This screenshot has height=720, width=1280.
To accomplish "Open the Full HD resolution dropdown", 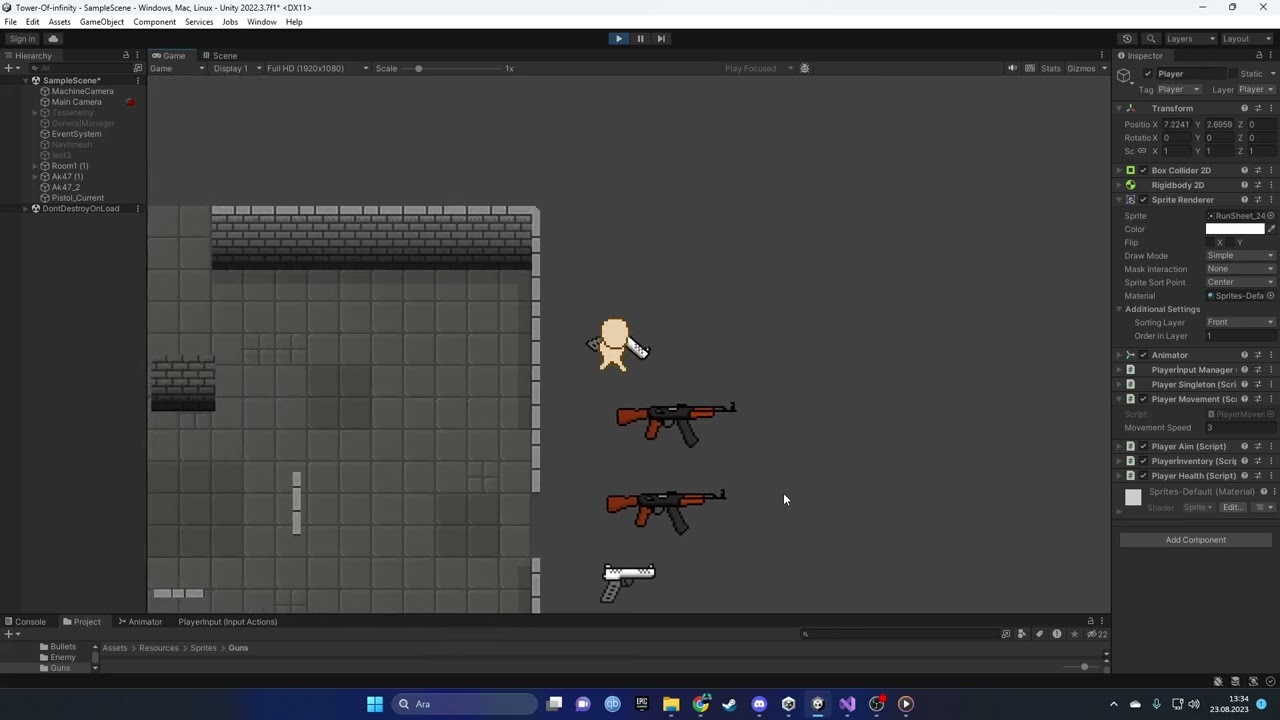I will tap(305, 68).
